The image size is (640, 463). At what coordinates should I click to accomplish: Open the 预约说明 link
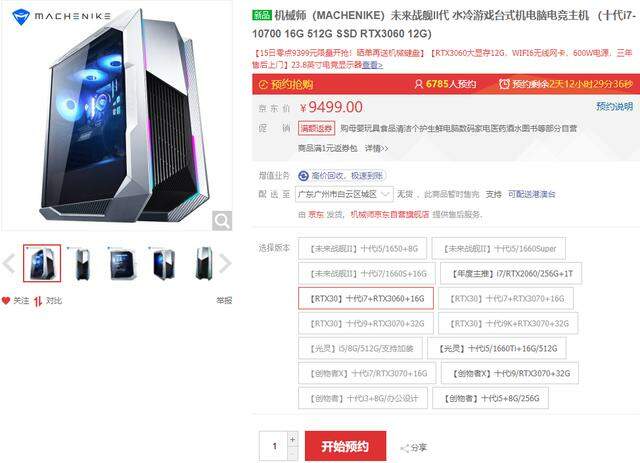614,107
